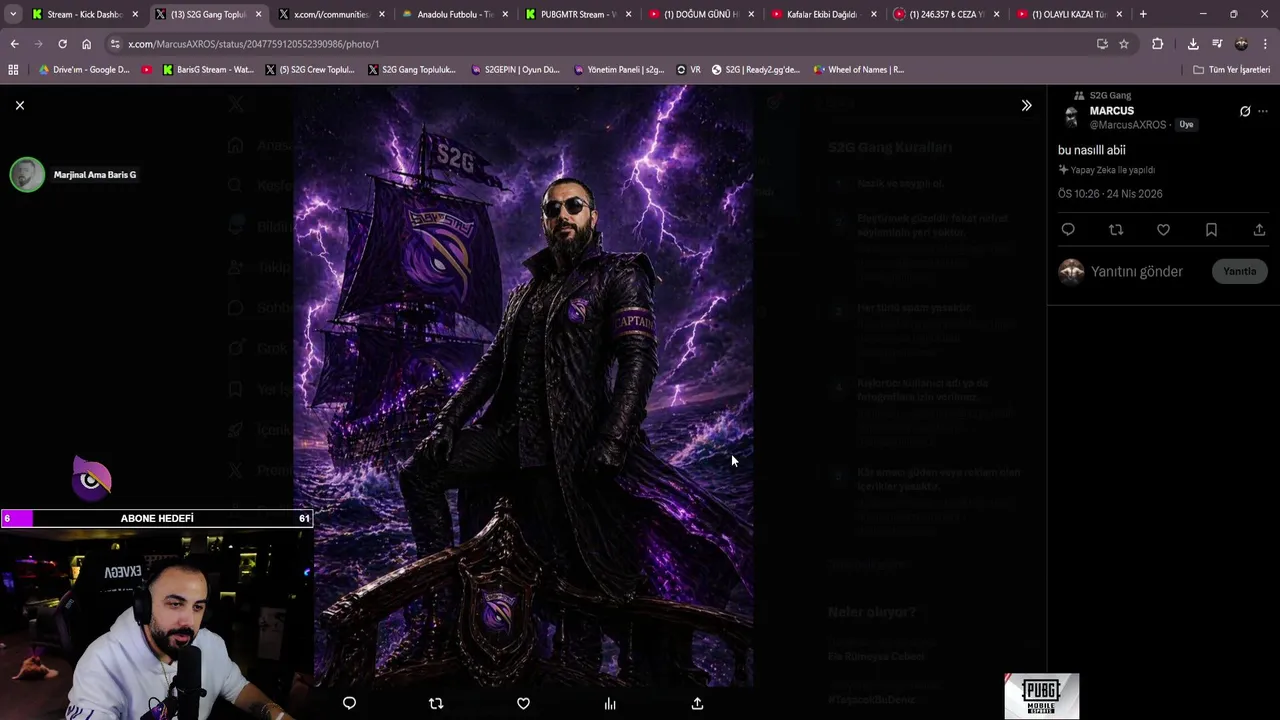Open the browser extensions puzzle icon
Screen dimensions: 1280x720
[1157, 44]
